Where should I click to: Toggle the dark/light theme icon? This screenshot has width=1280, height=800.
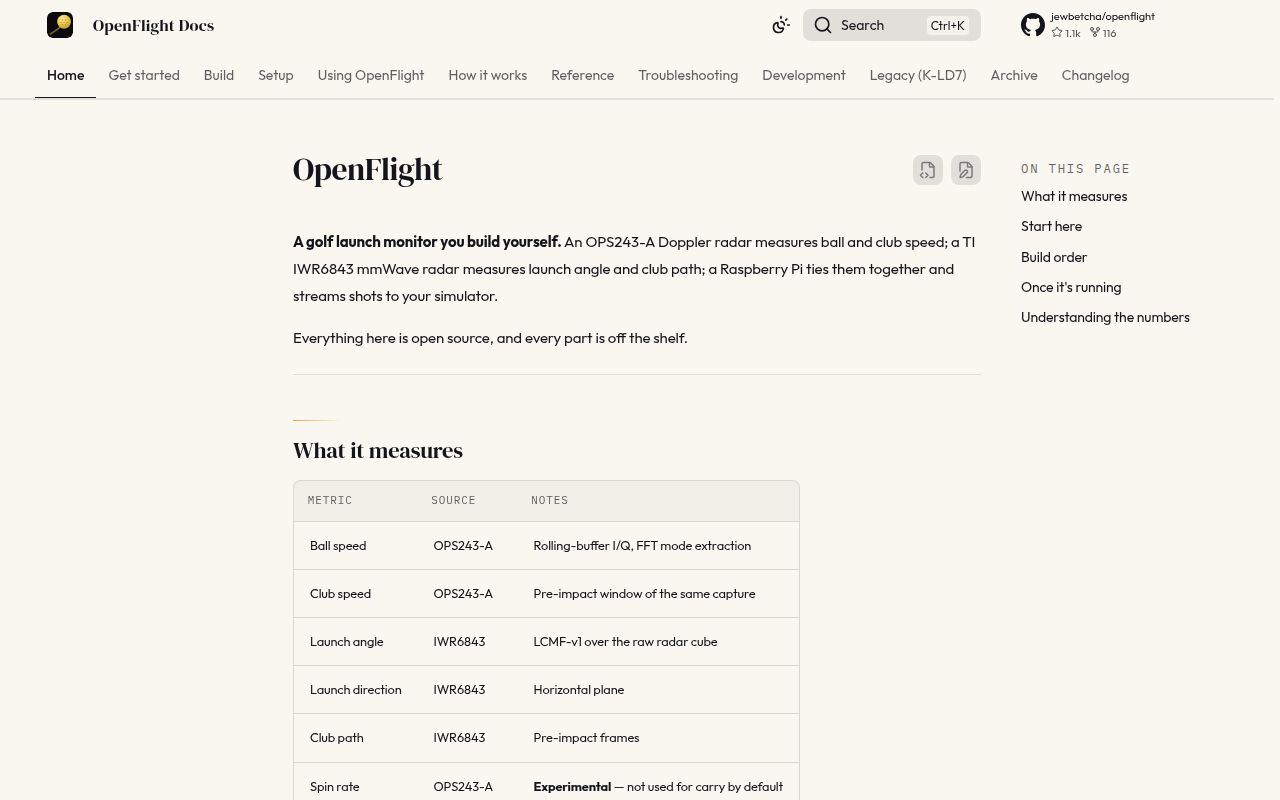pyautogui.click(x=781, y=25)
